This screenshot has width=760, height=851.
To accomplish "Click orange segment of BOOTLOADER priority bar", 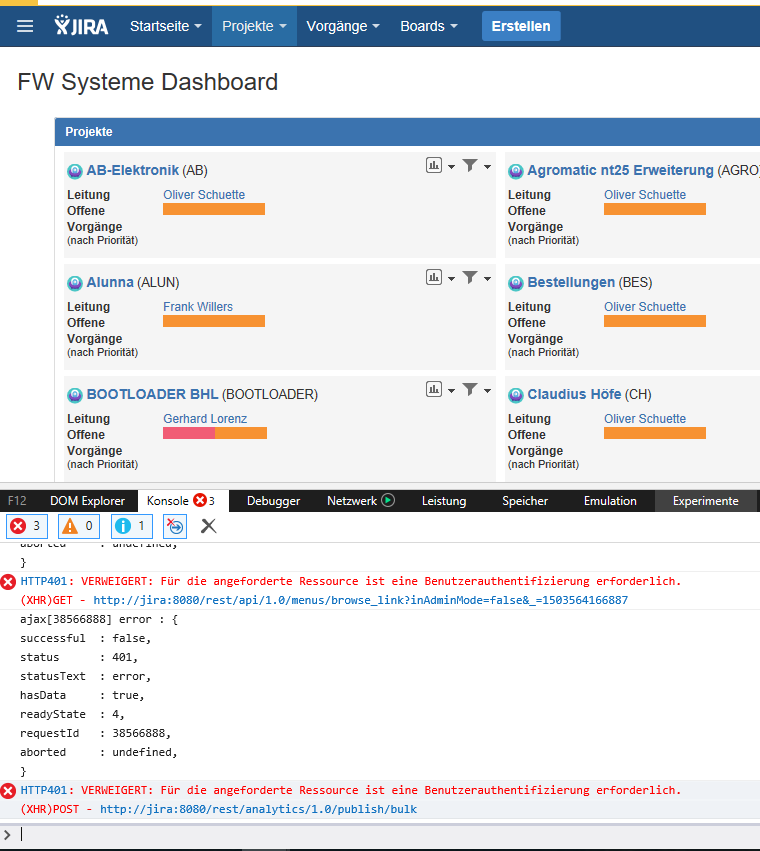I will click(x=241, y=433).
